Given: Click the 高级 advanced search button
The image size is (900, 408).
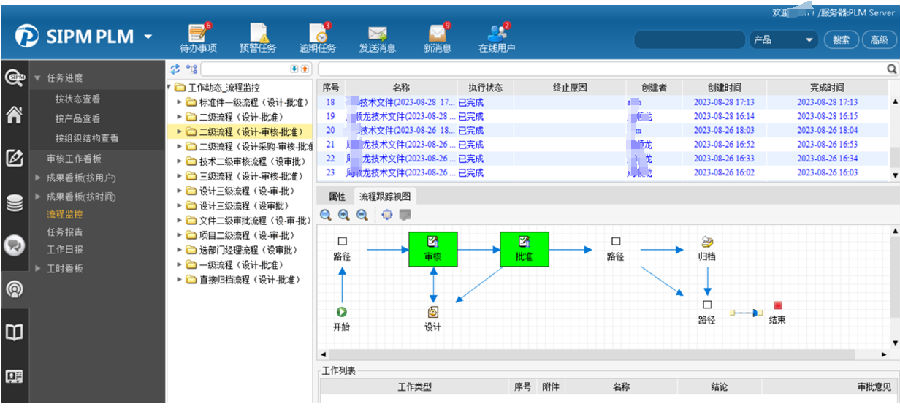Looking at the screenshot, I should click(879, 40).
